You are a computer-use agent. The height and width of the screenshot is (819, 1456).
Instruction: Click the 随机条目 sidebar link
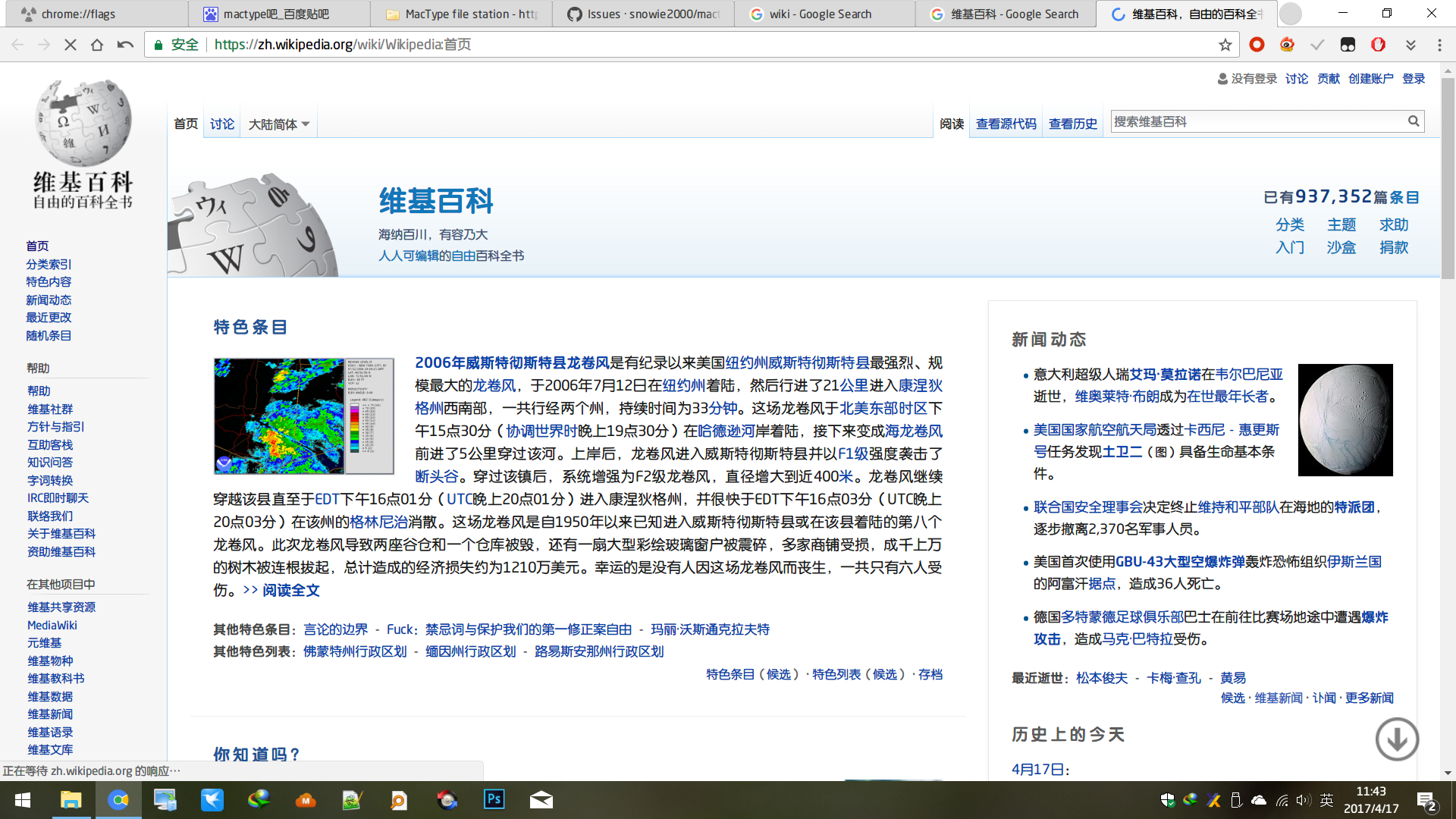tap(49, 335)
